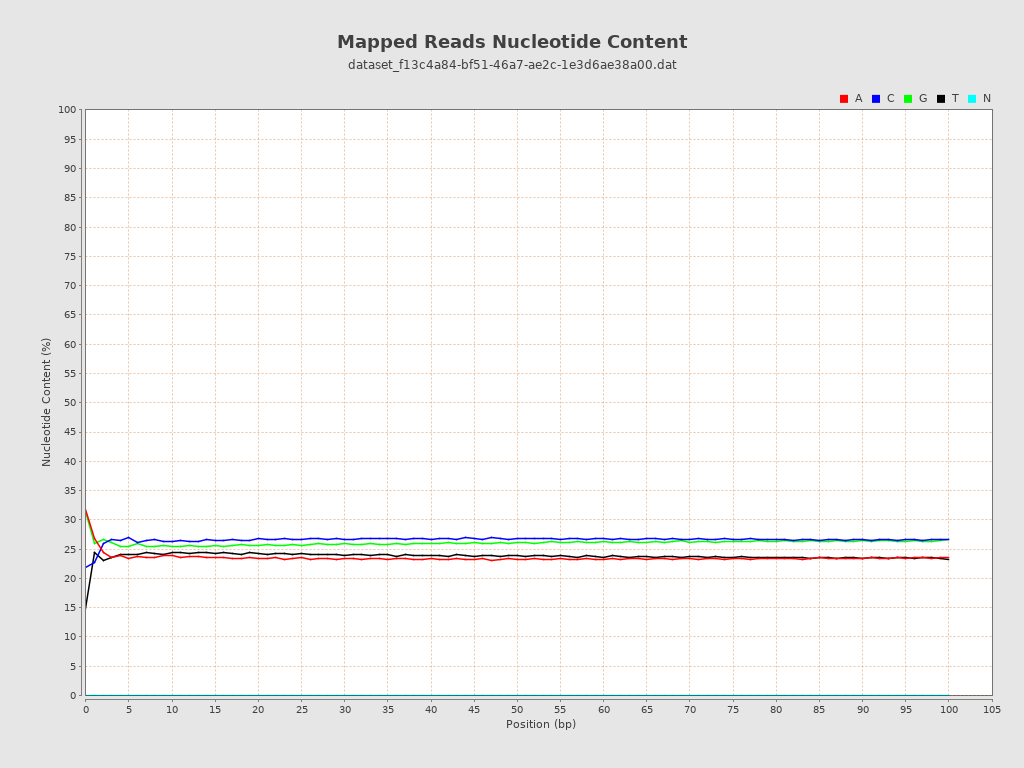Click the red A legend swatch
1024x768 pixels.
pyautogui.click(x=844, y=99)
